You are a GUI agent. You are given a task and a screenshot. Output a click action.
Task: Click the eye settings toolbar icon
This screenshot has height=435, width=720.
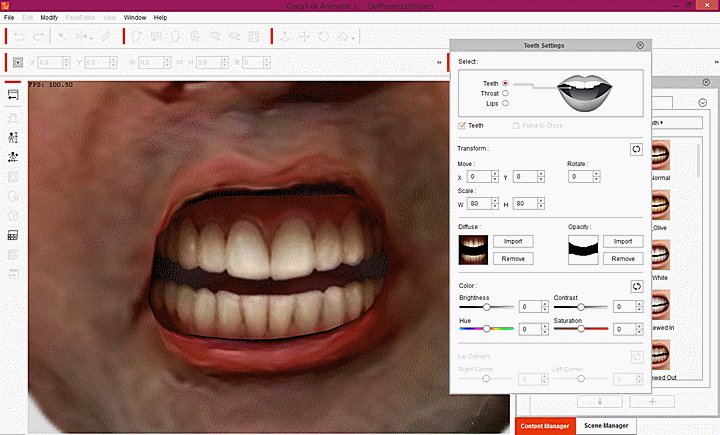click(x=214, y=36)
